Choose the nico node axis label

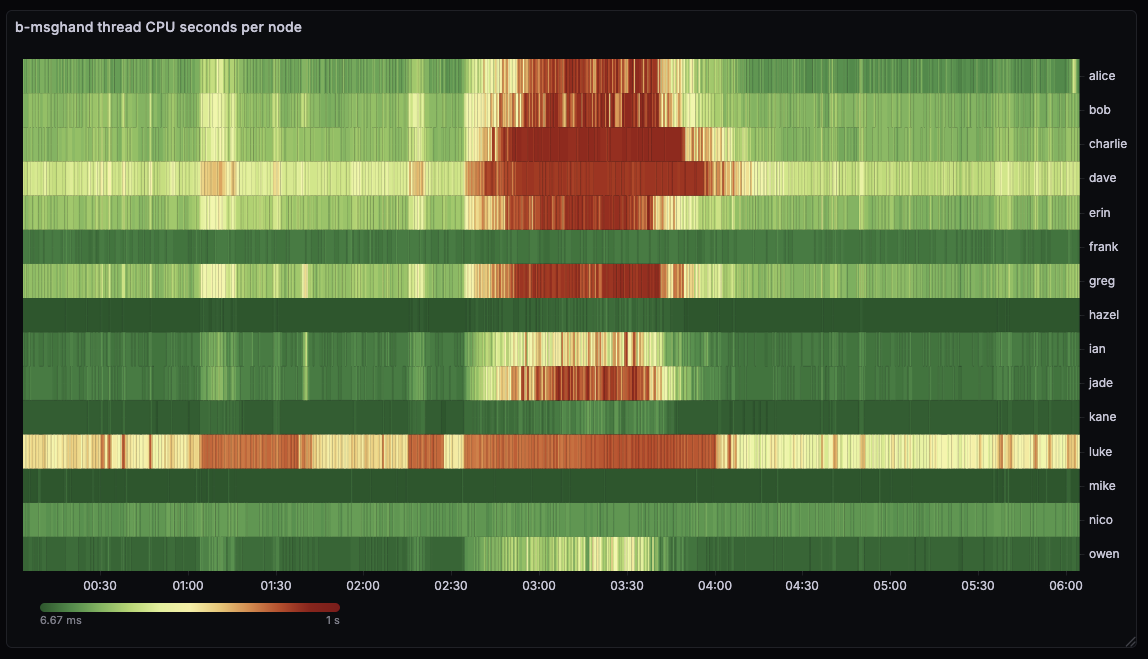click(1101, 520)
